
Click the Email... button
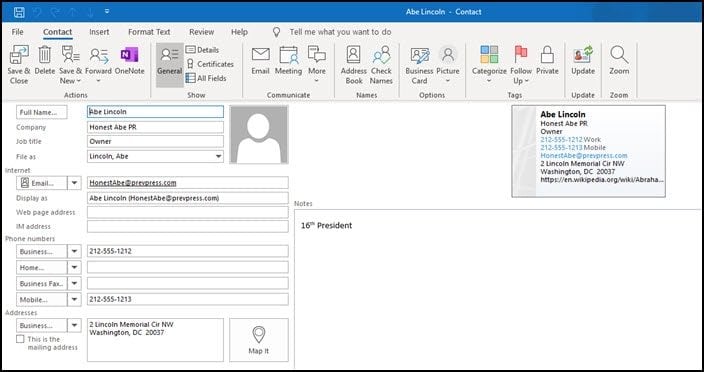point(42,183)
